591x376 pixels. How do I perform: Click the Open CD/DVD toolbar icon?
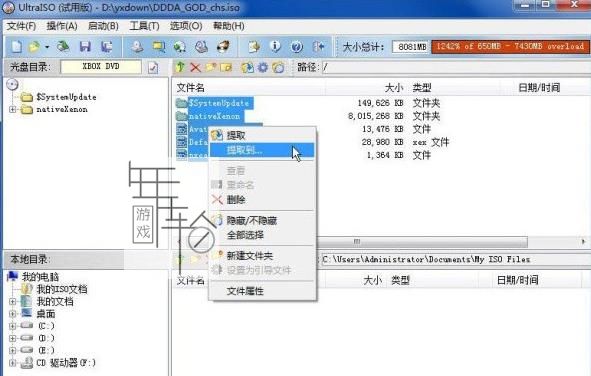pos(63,47)
